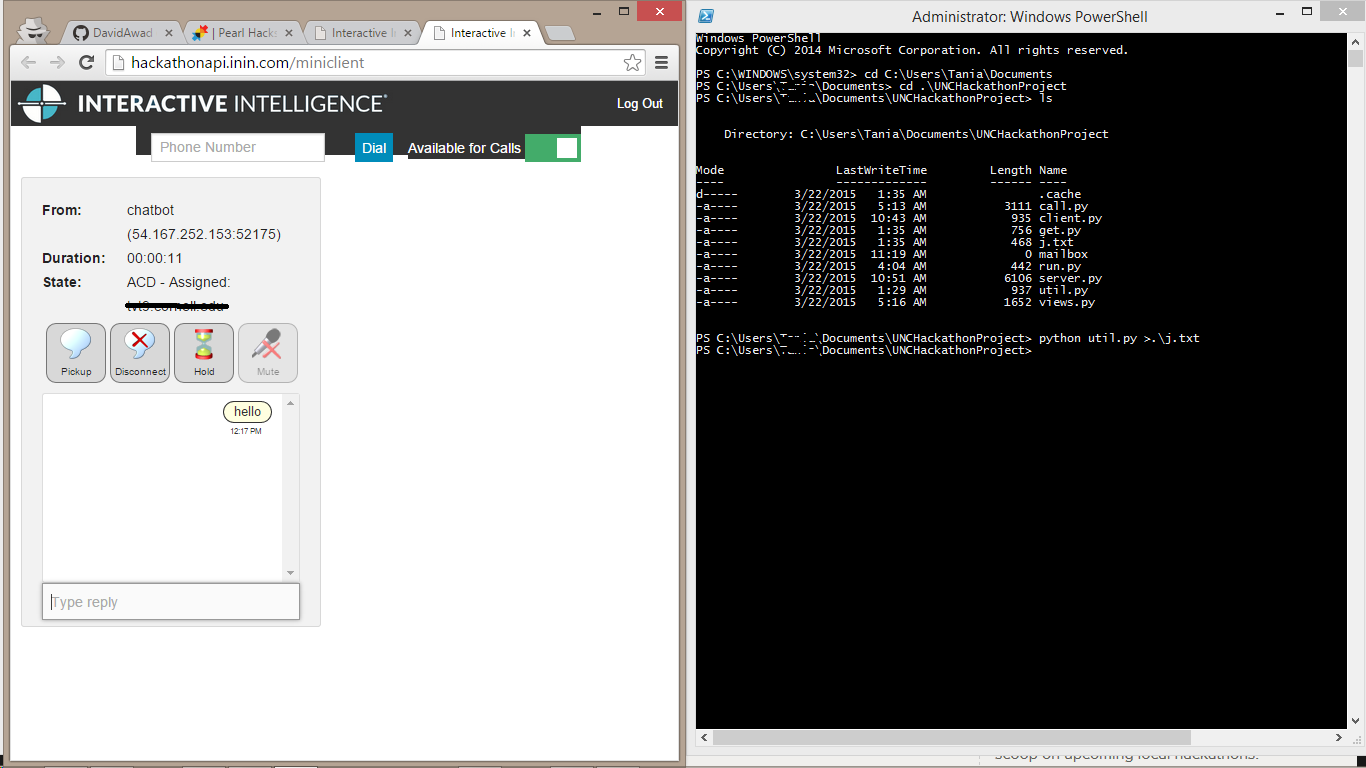Click PowerShell horizontal scrollbar thumb
Viewport: 1366px width, 768px height.
(x=951, y=737)
